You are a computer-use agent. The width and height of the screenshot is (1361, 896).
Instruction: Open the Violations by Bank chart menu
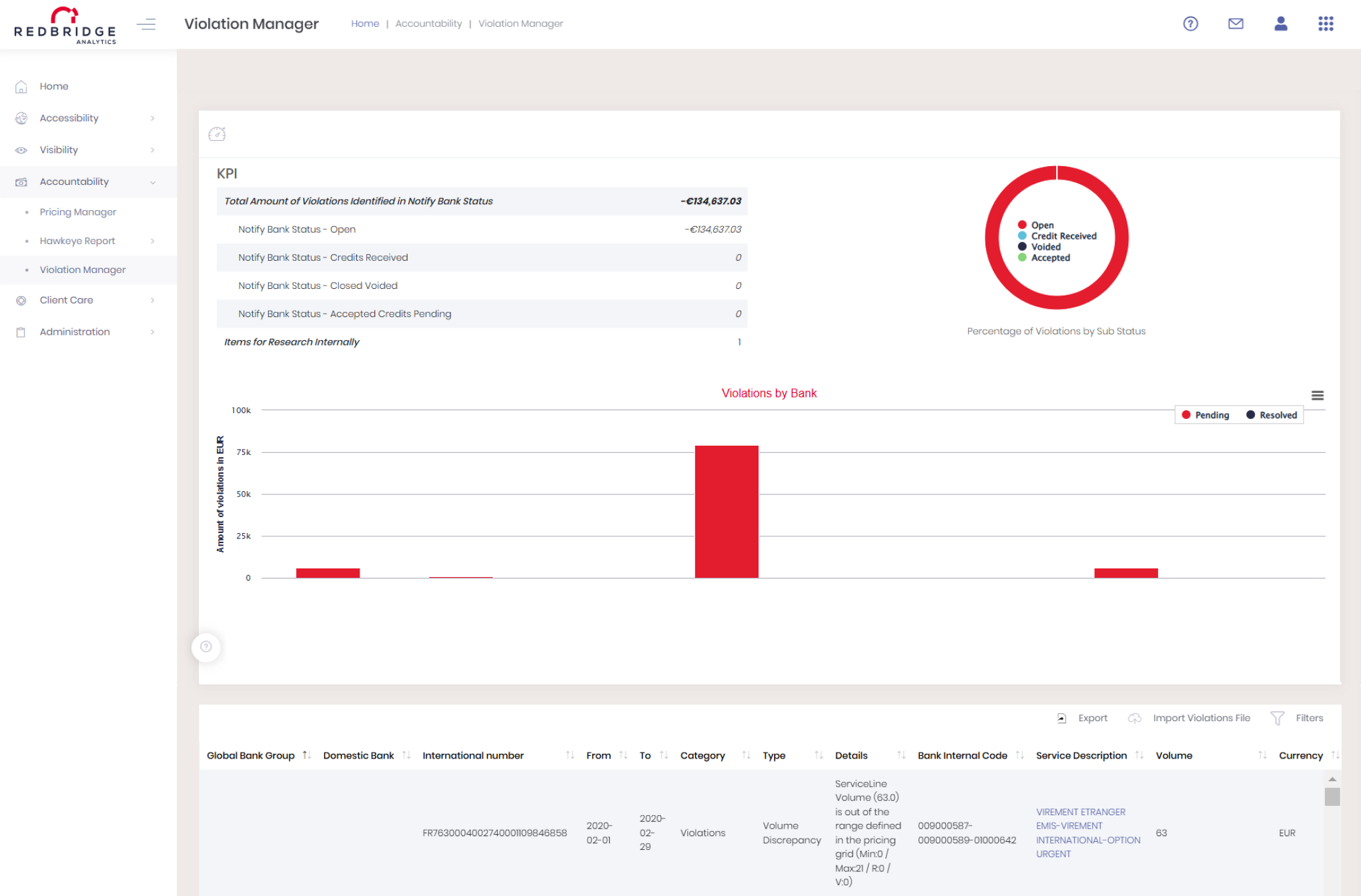[1317, 396]
